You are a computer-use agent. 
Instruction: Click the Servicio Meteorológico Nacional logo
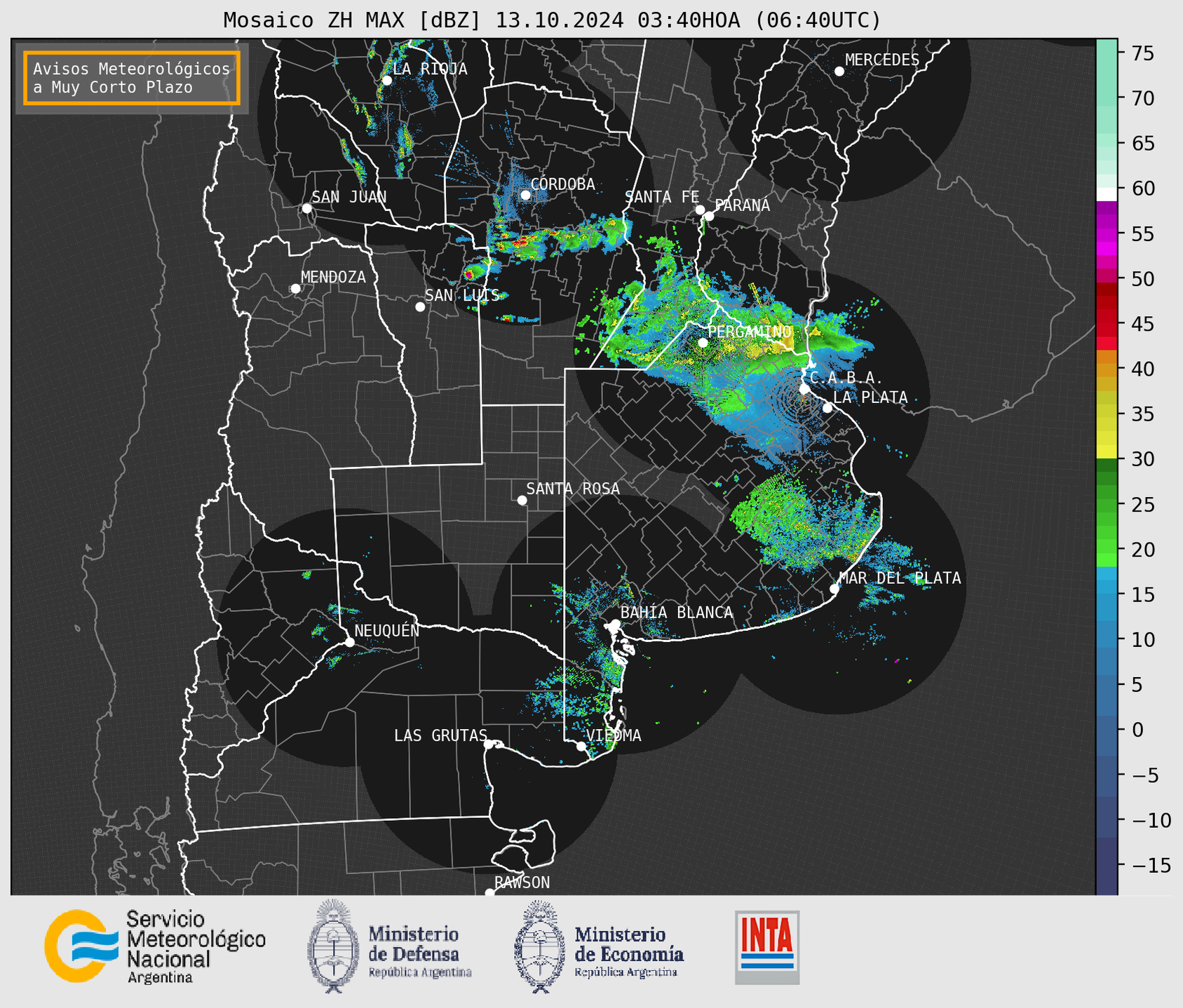[x=155, y=946]
